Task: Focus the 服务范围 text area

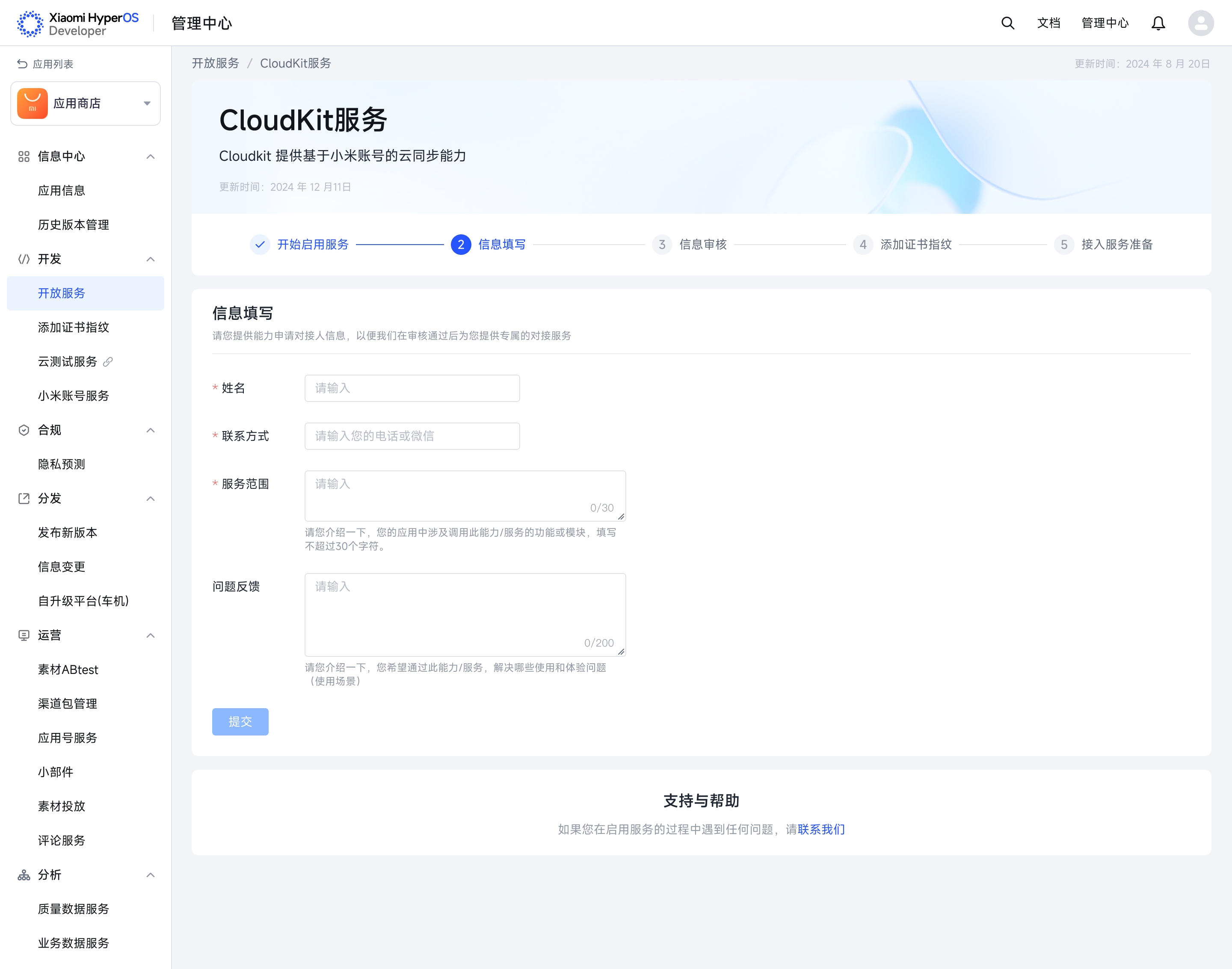Action: pos(465,496)
